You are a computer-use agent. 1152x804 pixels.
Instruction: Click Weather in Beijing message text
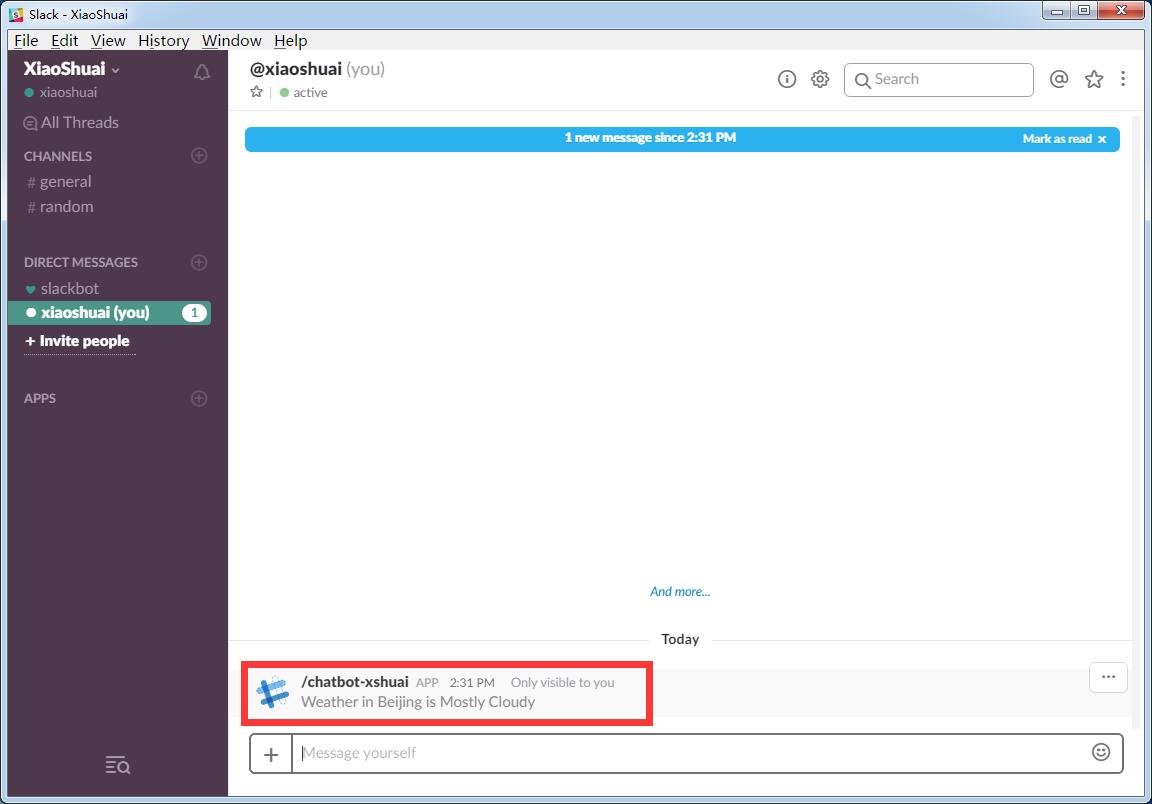coord(418,702)
